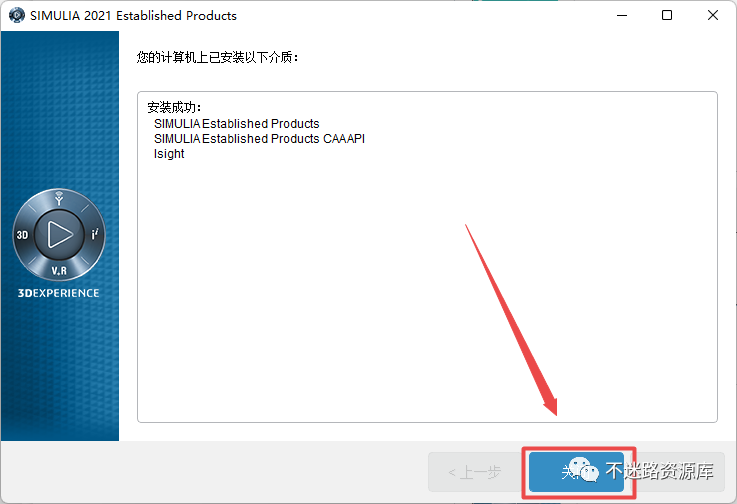Maximize the installer window
Screen dimensions: 737x504
click(666, 16)
